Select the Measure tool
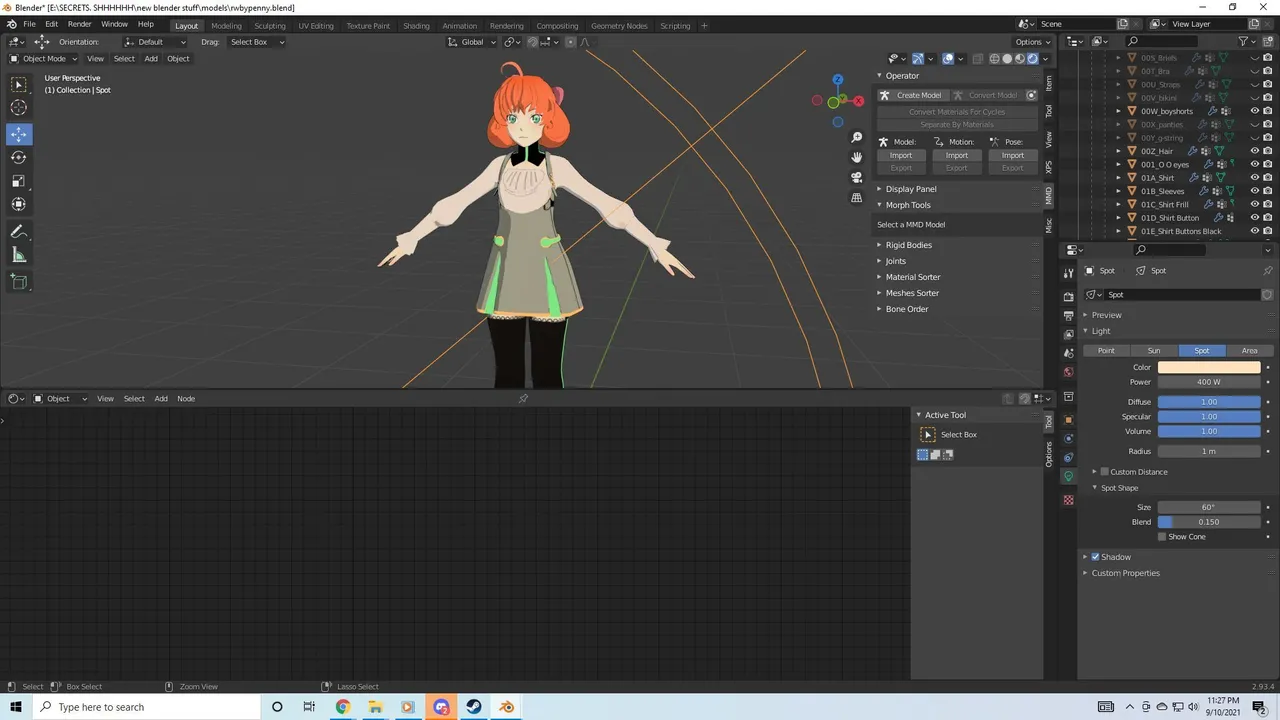Screen dimensions: 1280x720 (19, 255)
